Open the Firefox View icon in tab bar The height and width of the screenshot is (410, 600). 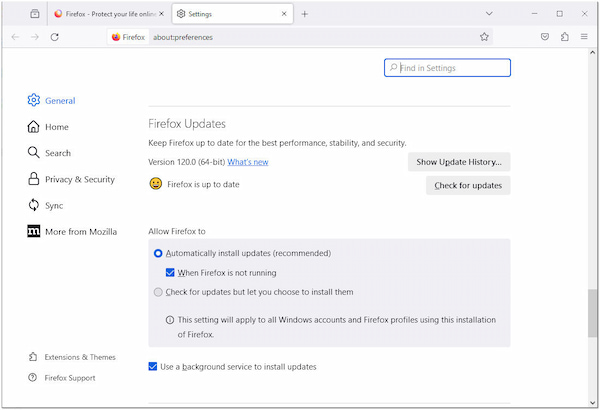point(35,14)
